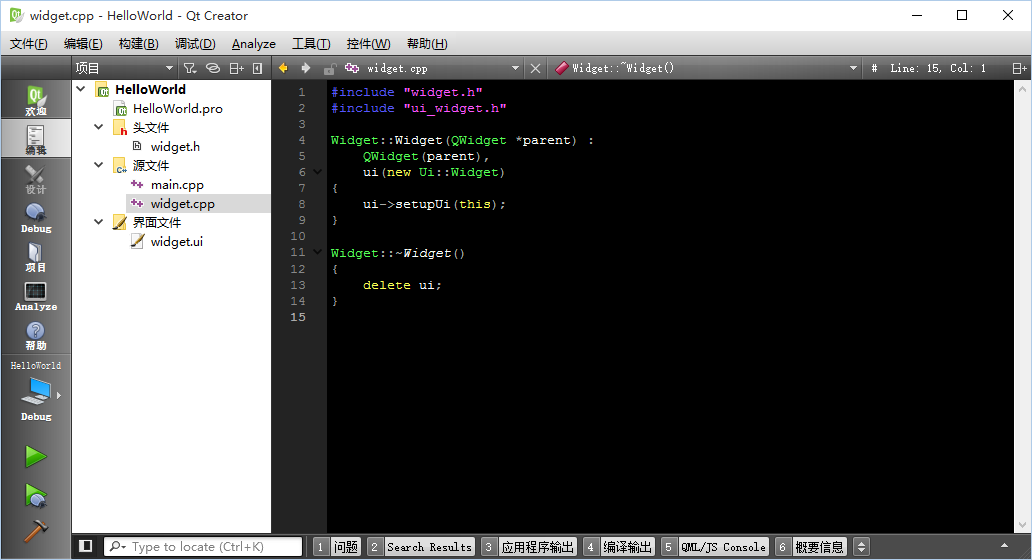Build project with hammer icon

pyautogui.click(x=36, y=531)
